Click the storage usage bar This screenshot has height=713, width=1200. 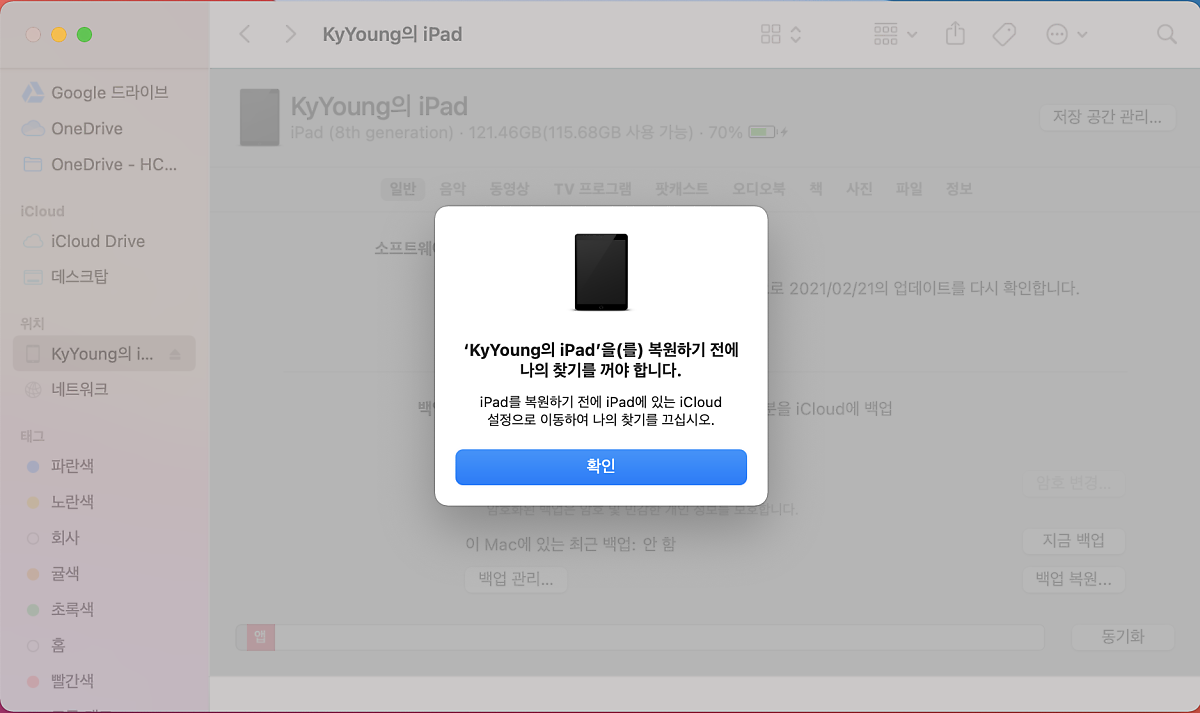pyautogui.click(x=640, y=637)
